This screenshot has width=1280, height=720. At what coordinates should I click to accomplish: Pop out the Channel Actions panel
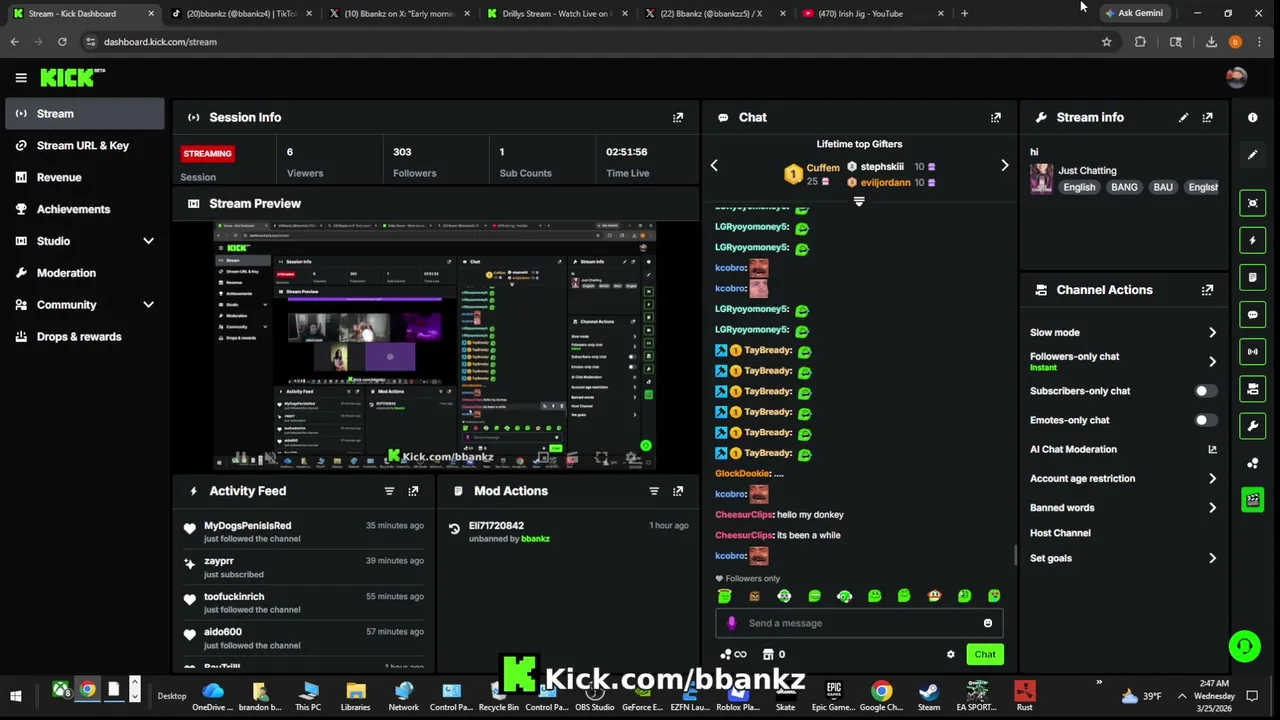(x=1208, y=290)
